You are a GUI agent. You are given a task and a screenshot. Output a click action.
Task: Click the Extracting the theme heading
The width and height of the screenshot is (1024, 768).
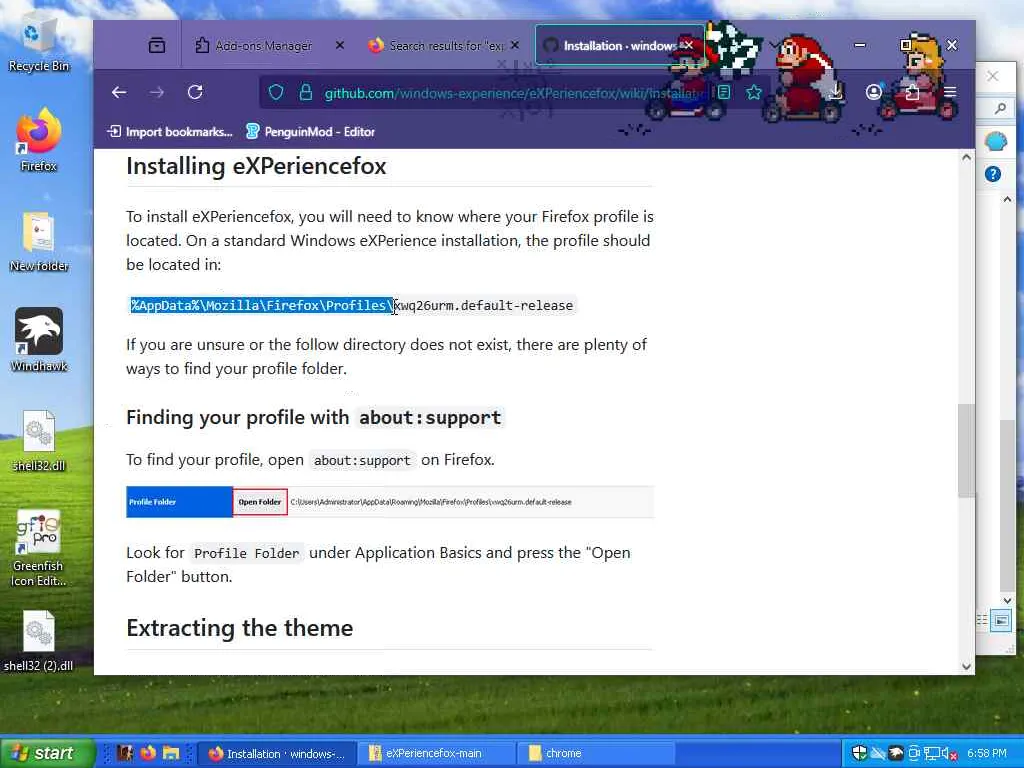(x=240, y=628)
